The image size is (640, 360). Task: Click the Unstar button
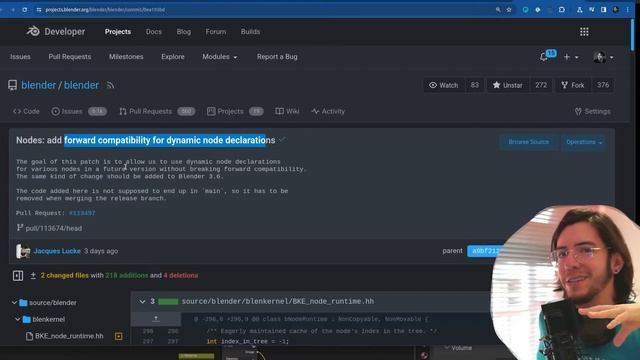[x=508, y=85]
